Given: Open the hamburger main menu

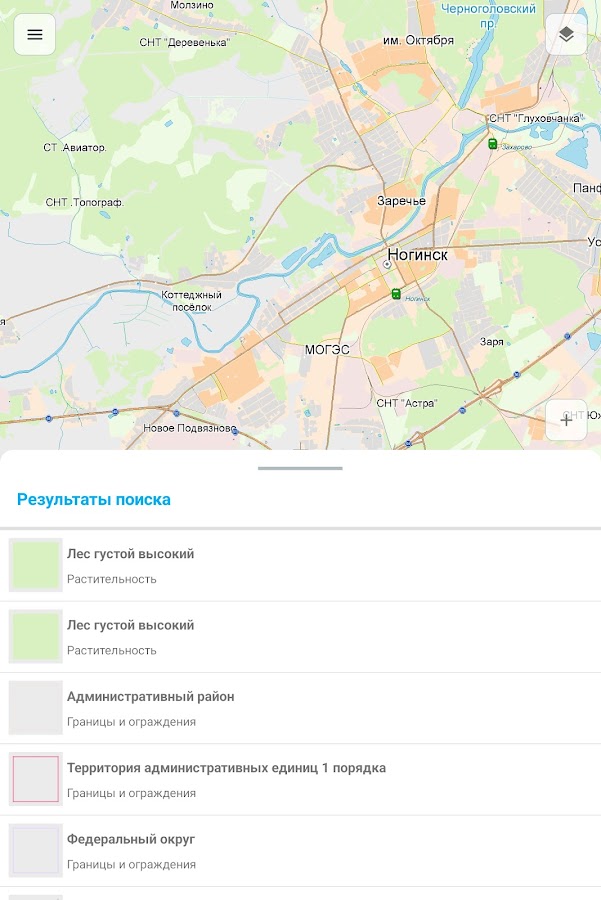Looking at the screenshot, I should click(x=35, y=35).
